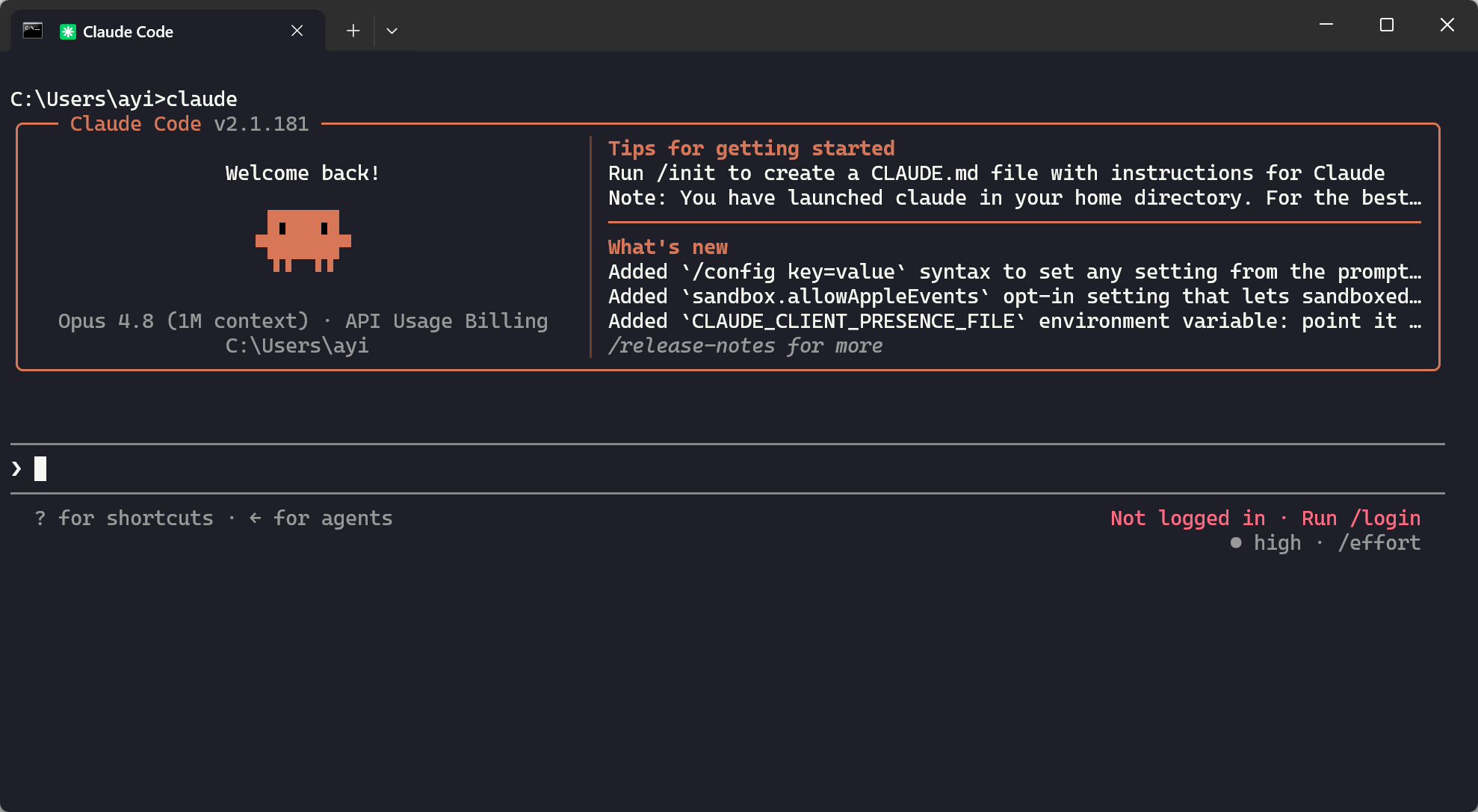The image size is (1478, 812).
Task: Click the 'C:\Users\ayi>claude' command line
Action: coord(124,99)
